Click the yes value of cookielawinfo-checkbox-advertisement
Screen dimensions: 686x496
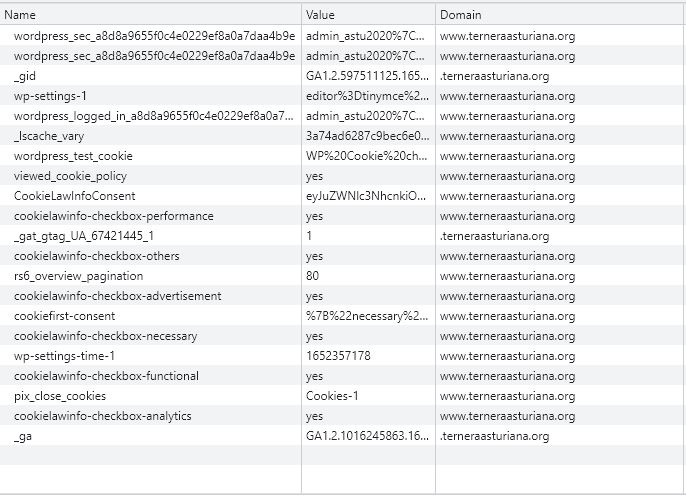point(314,297)
